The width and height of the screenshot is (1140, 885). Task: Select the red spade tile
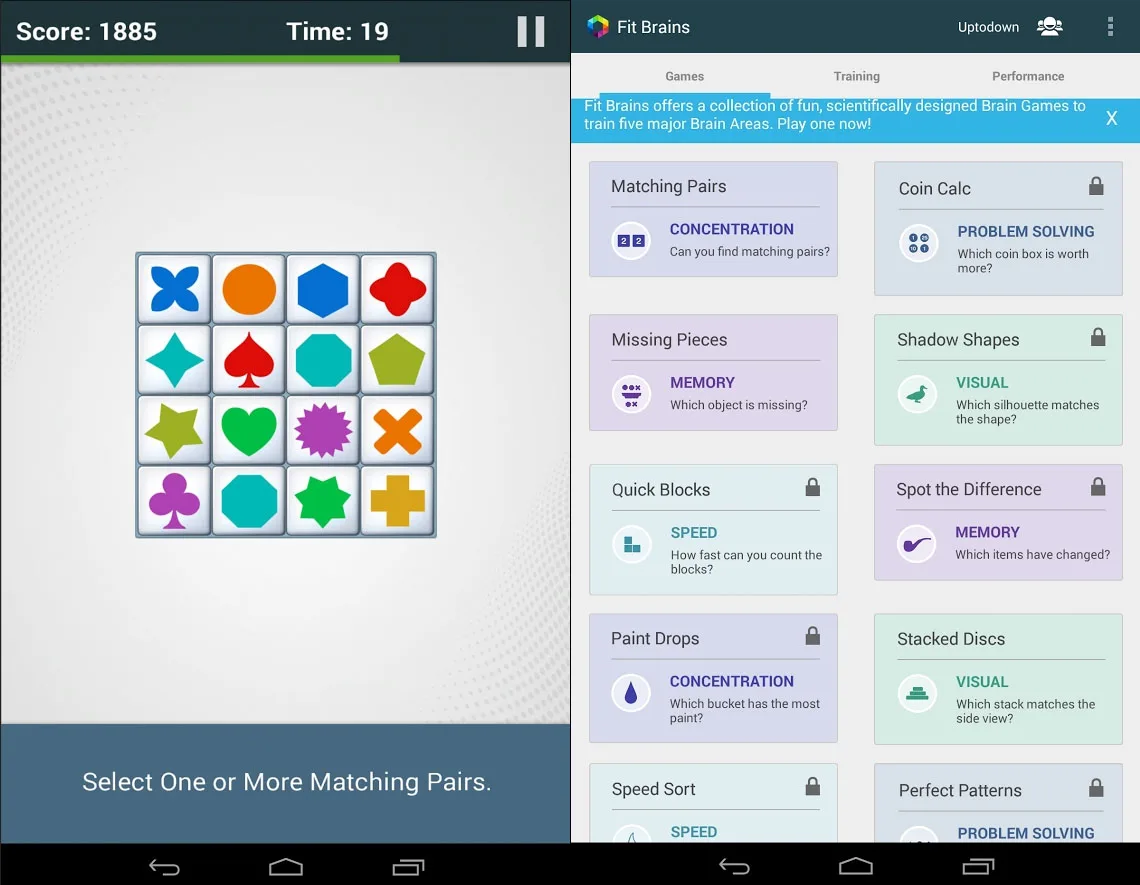point(249,359)
